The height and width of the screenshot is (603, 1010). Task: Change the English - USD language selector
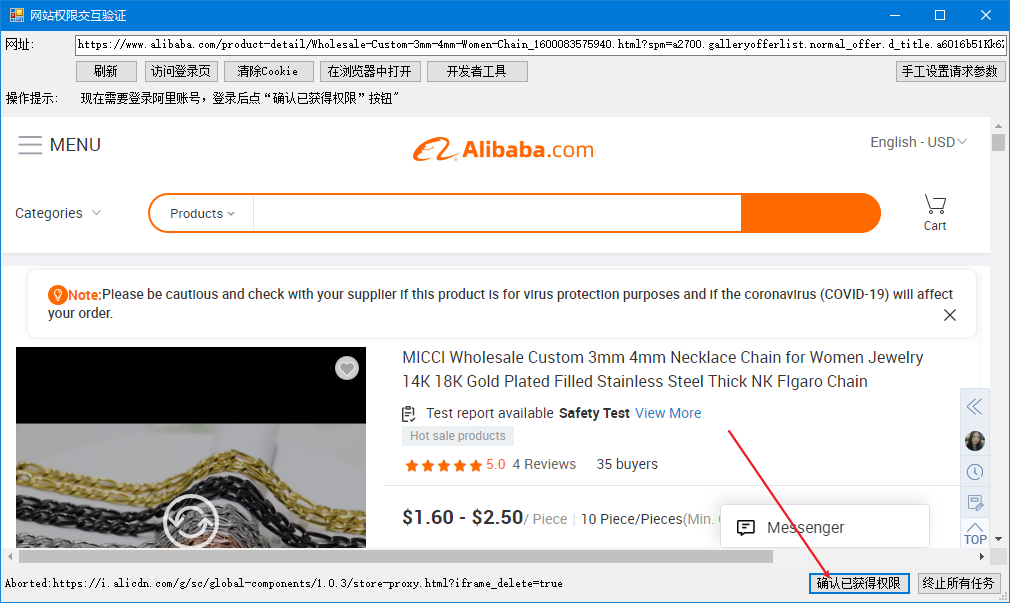[x=919, y=142]
